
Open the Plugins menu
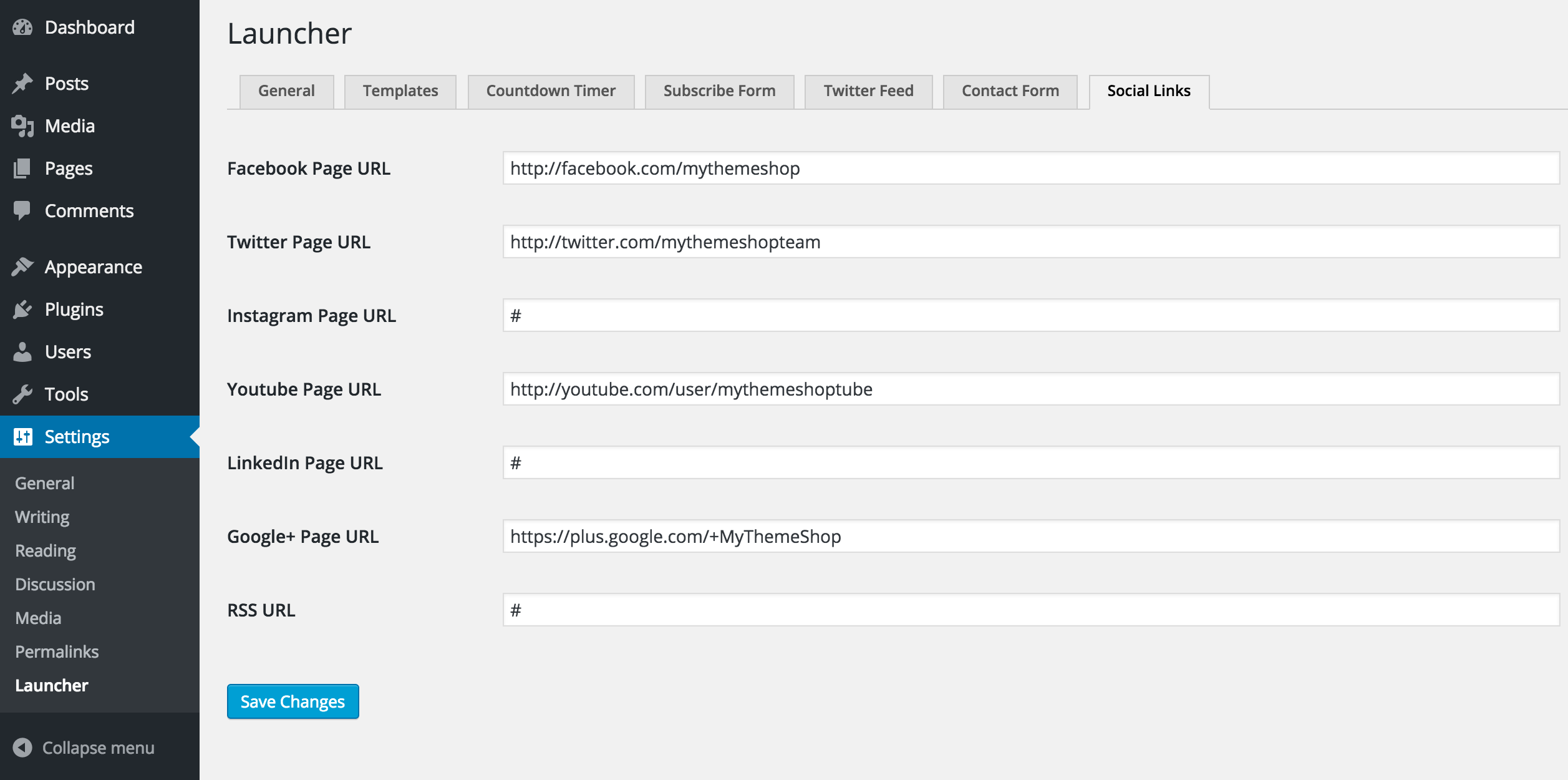(x=74, y=310)
